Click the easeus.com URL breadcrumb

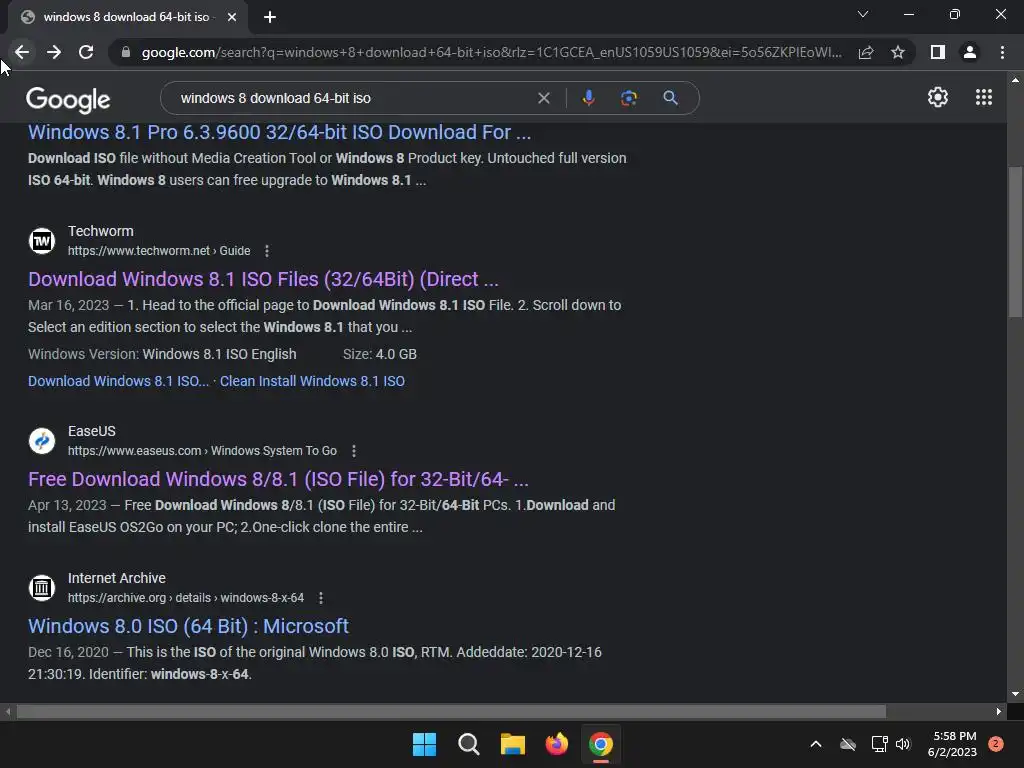[202, 451]
